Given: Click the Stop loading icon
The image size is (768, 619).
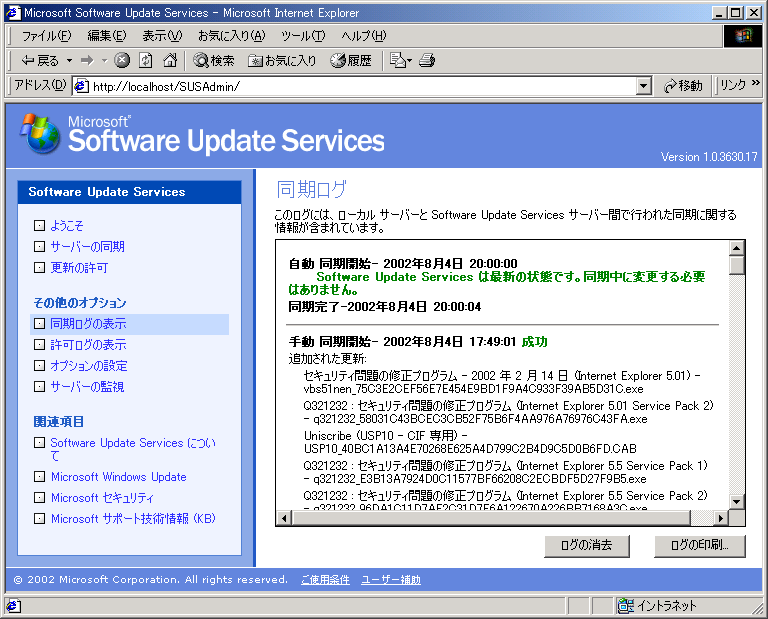Looking at the screenshot, I should click(122, 60).
